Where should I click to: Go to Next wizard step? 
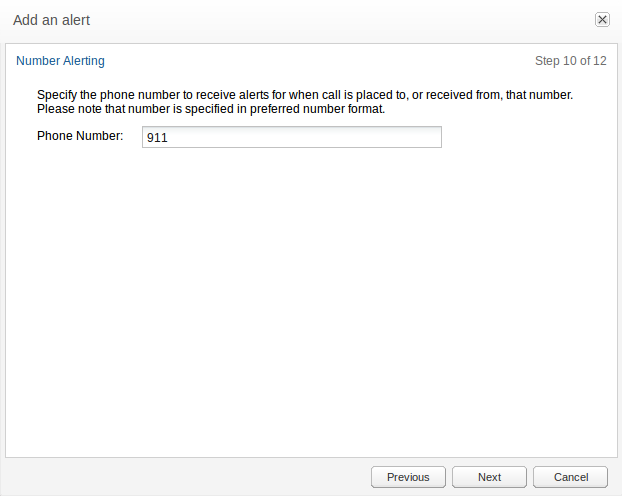[x=489, y=477]
